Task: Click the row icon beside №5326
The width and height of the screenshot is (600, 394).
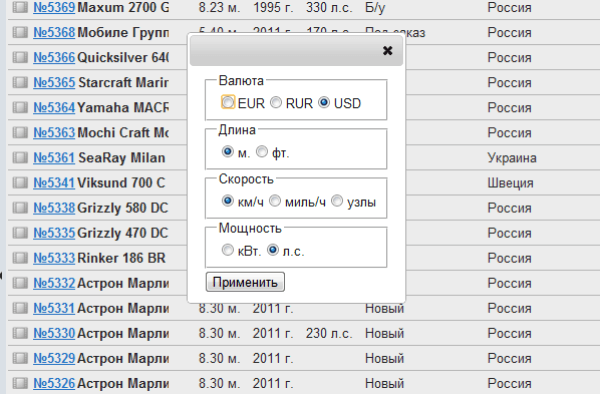Action: (20, 383)
